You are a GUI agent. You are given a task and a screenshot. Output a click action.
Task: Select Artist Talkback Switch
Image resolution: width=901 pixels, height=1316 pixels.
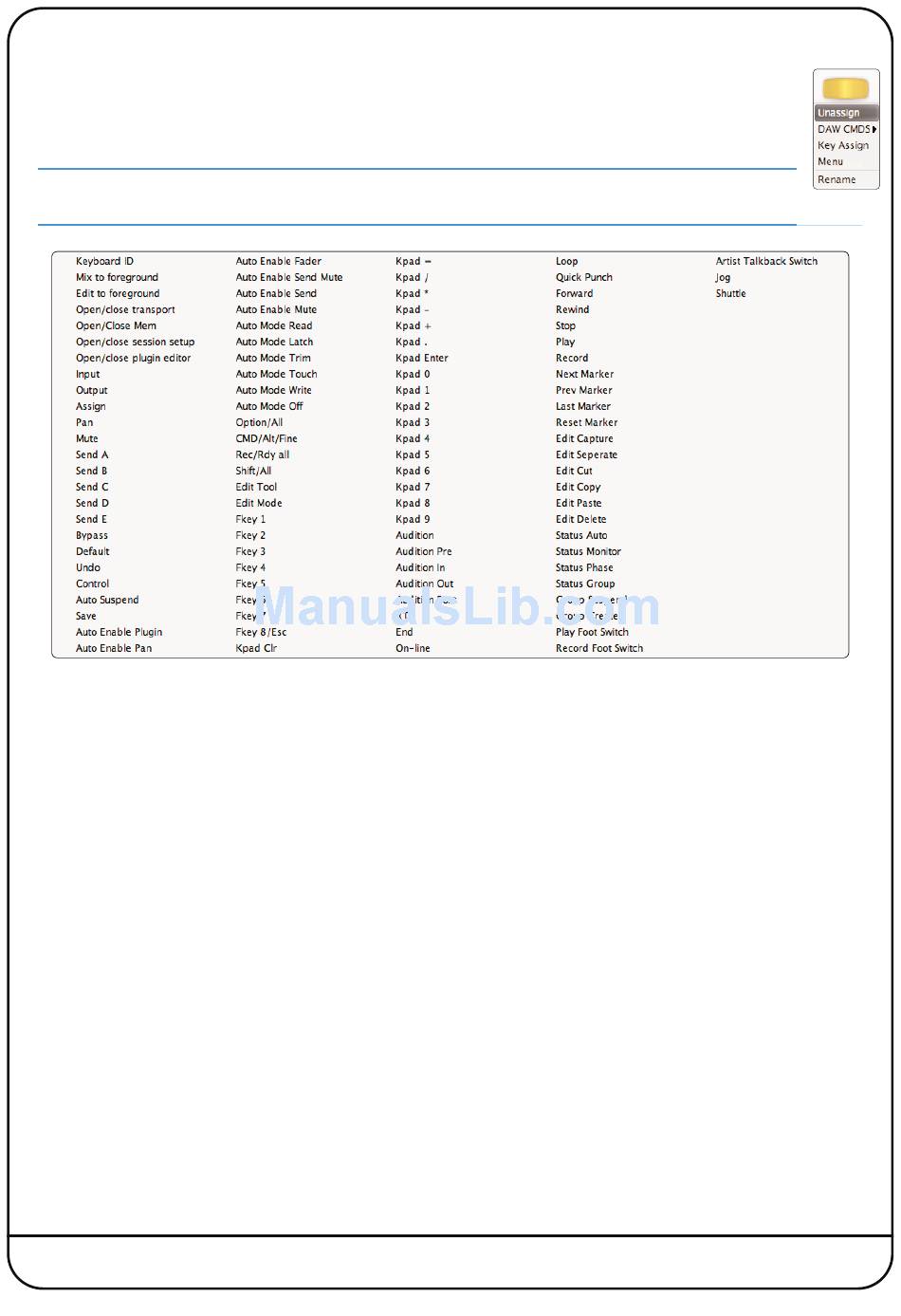click(766, 261)
